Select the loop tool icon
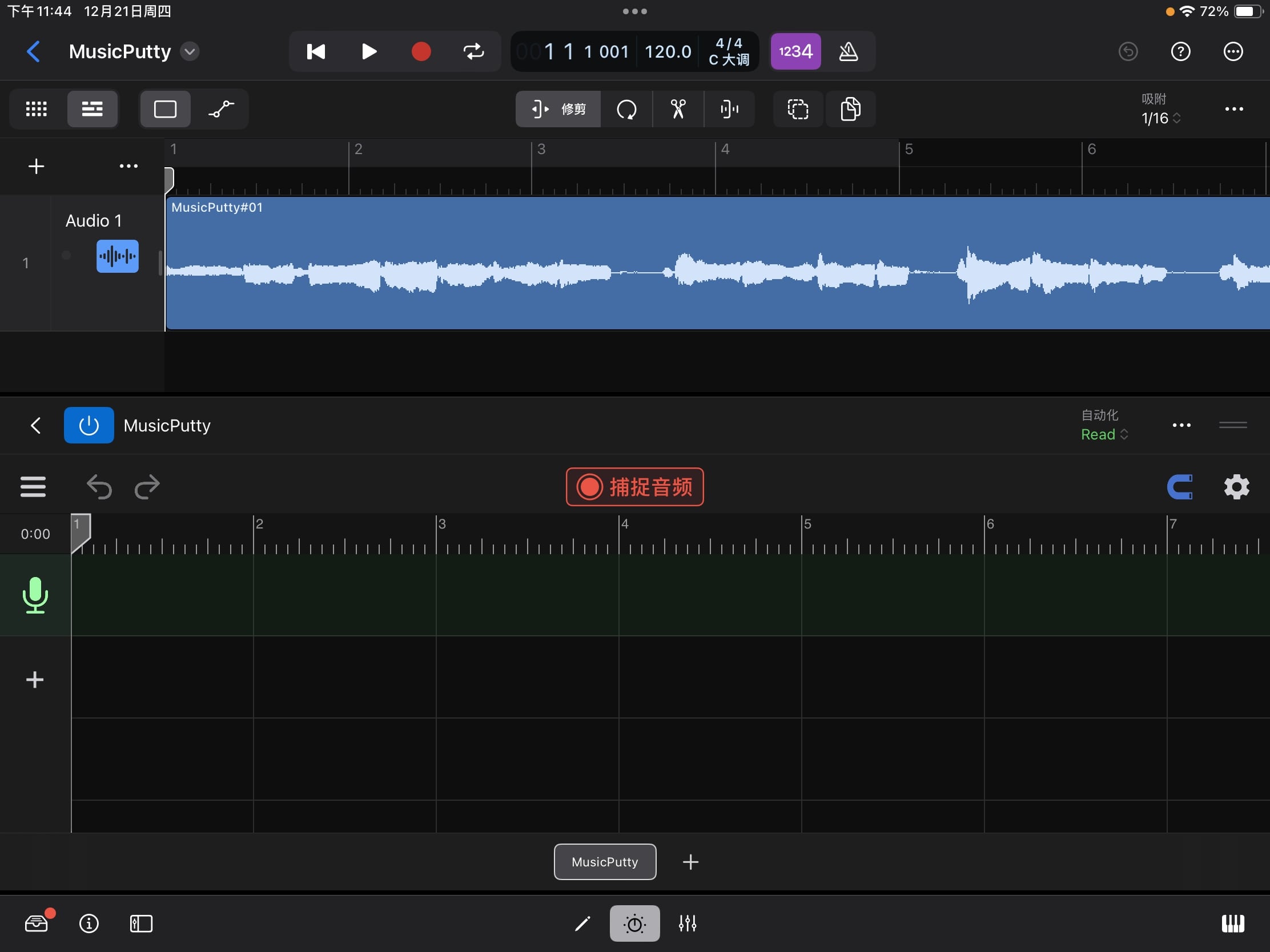The image size is (1270, 952). (x=626, y=109)
